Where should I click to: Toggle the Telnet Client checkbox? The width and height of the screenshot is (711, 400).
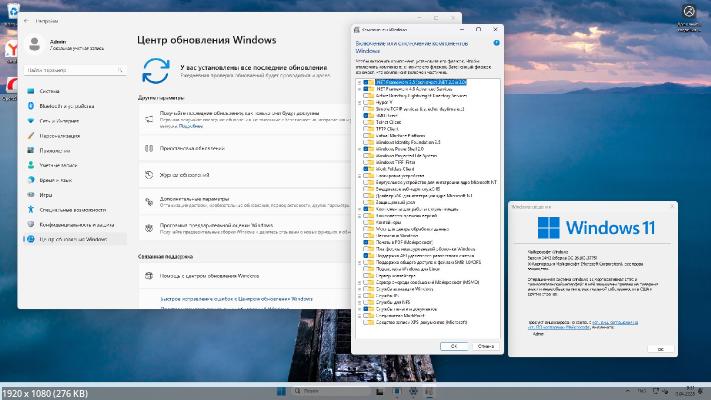click(367, 123)
